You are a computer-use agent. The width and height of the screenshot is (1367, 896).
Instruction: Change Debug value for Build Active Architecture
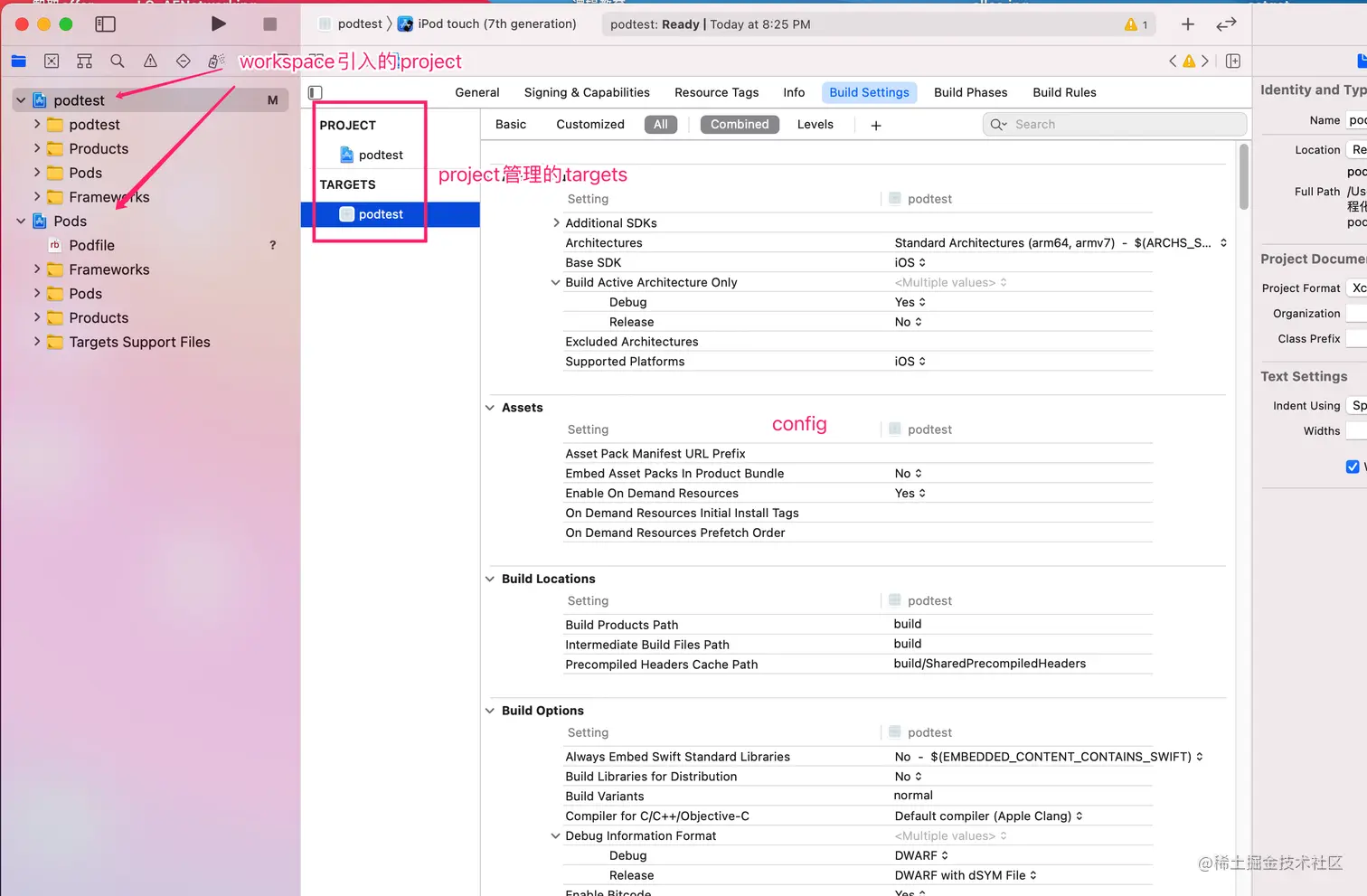(x=910, y=302)
